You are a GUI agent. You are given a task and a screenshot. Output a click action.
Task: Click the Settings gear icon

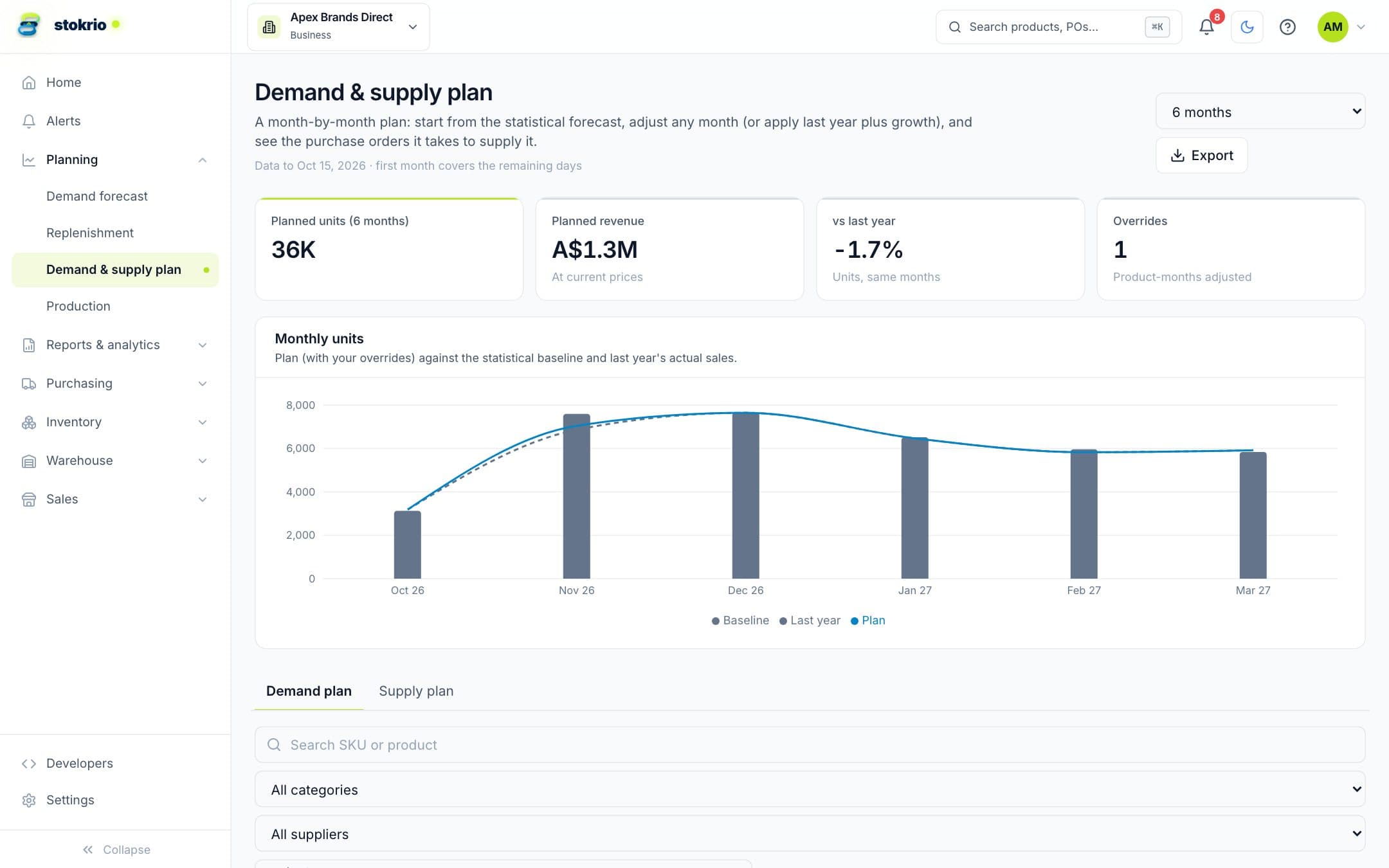coord(29,800)
